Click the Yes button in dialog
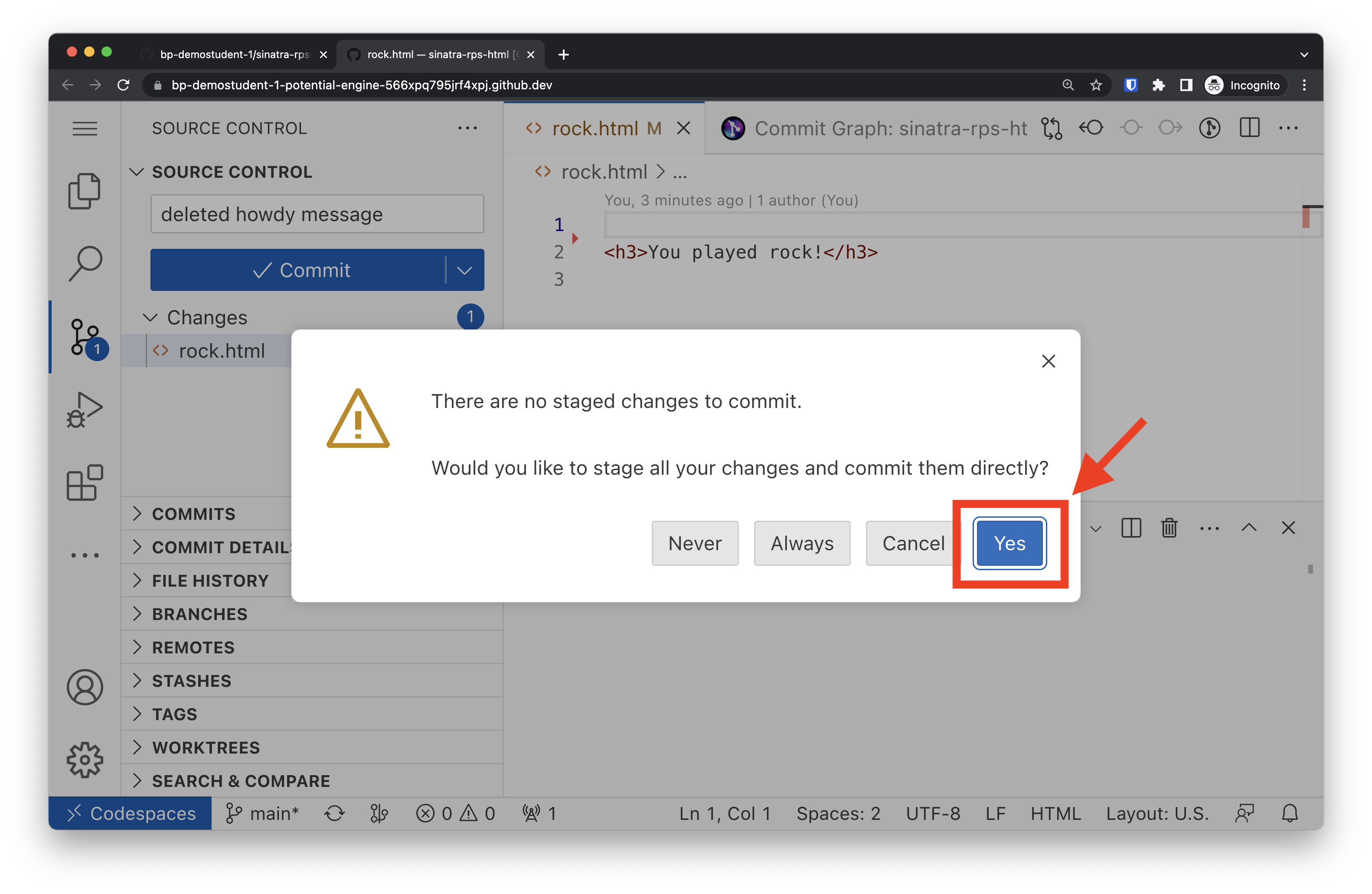Screen dimensions: 1372x894 [x=1009, y=543]
